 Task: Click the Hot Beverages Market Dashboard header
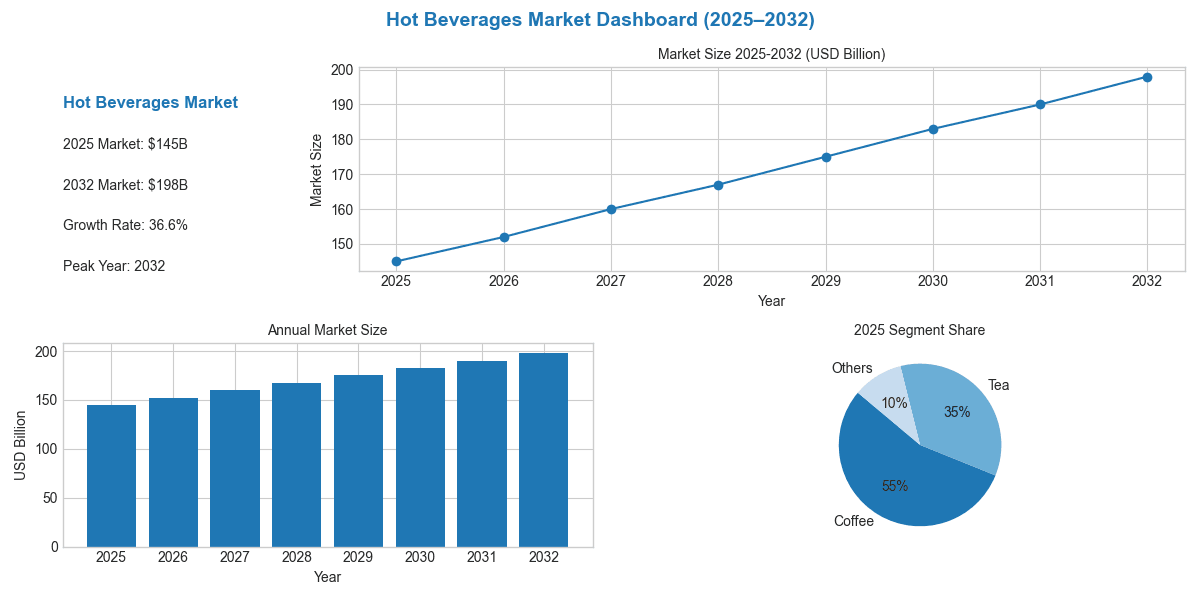600,19
